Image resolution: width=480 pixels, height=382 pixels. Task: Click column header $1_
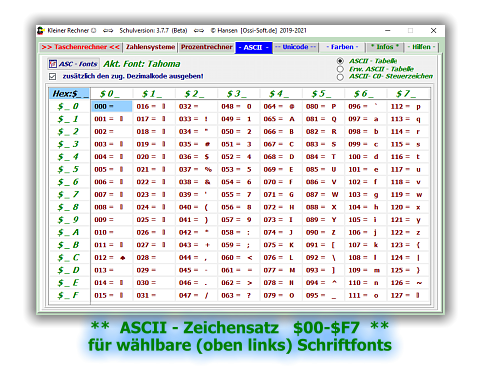pos(154,94)
